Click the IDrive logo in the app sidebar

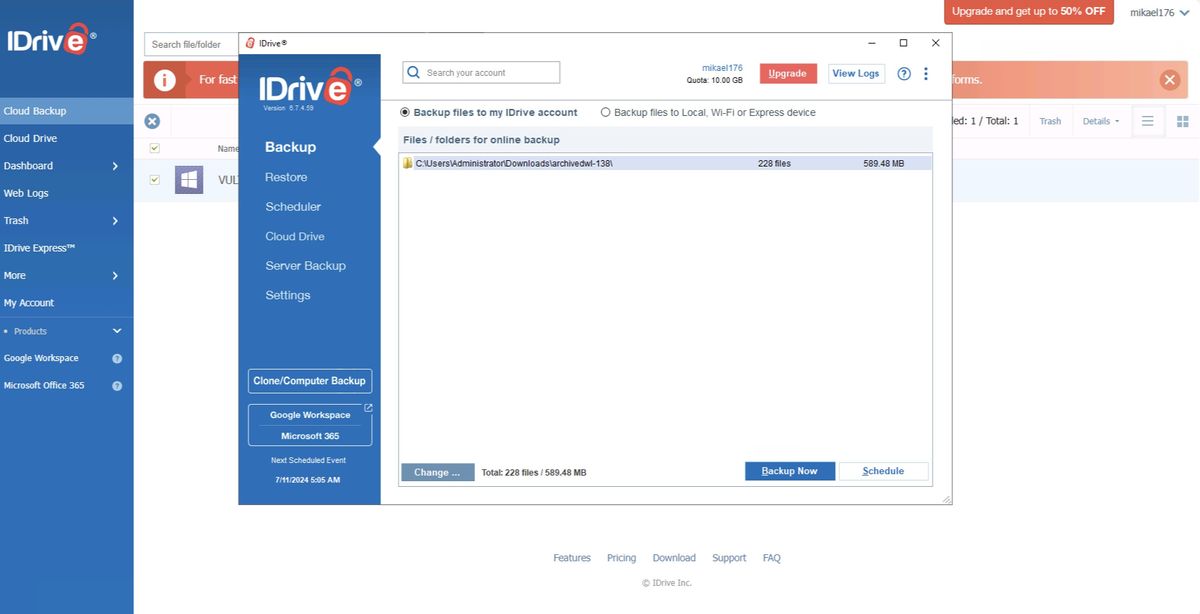coord(309,88)
